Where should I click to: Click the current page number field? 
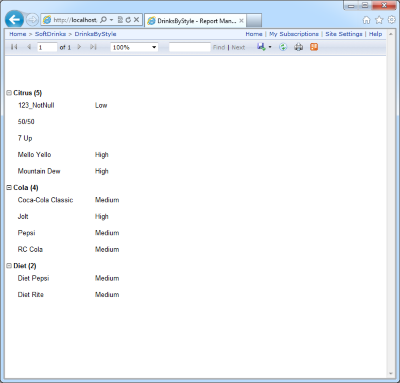click(x=47, y=47)
